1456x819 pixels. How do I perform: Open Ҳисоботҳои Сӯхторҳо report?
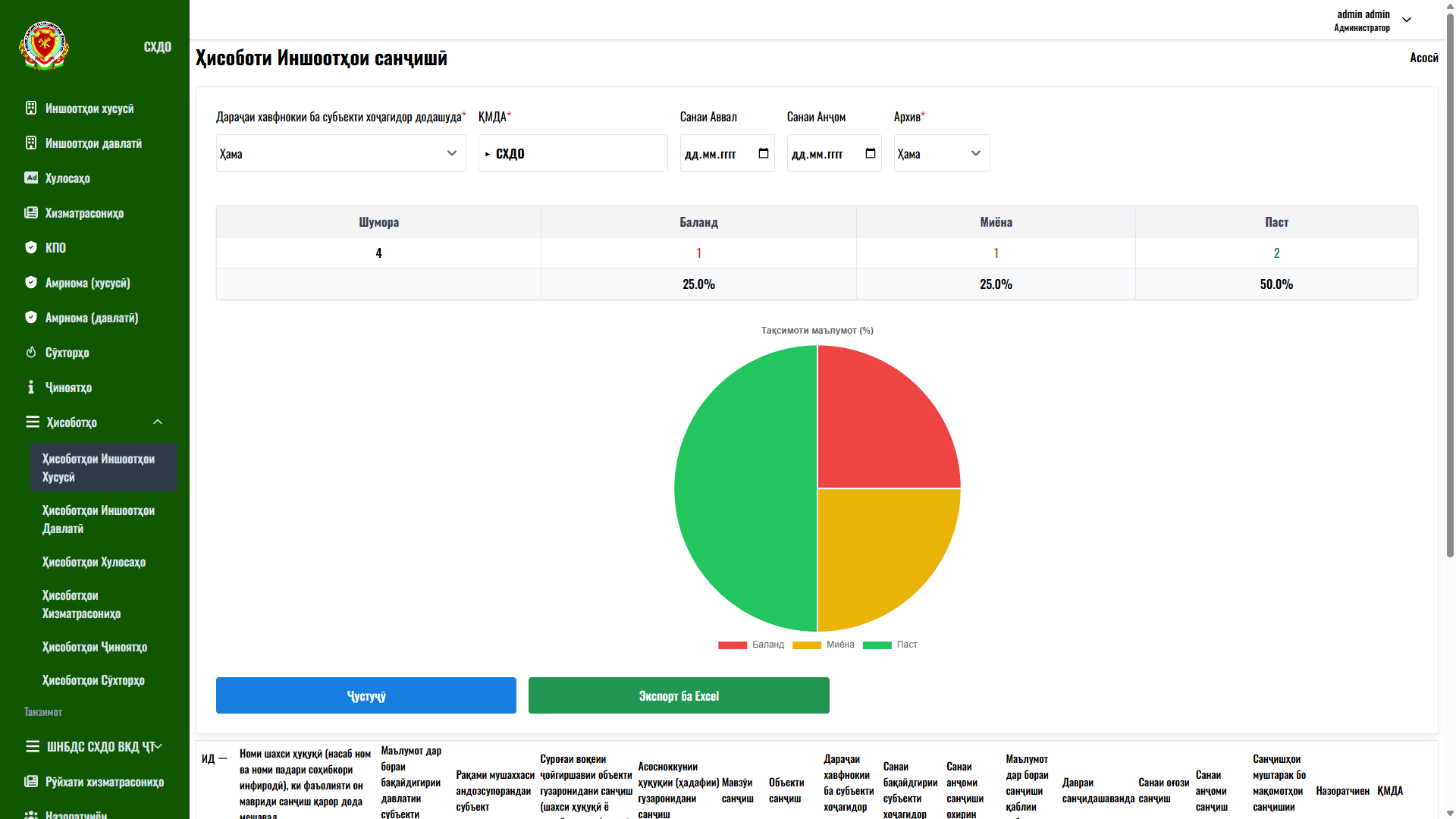(x=103, y=679)
